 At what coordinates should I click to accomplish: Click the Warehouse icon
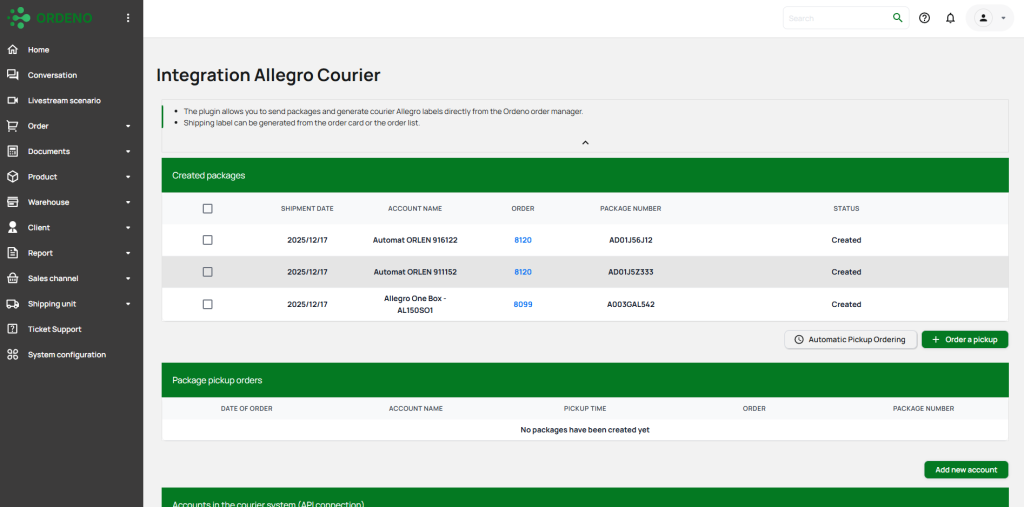coord(12,203)
